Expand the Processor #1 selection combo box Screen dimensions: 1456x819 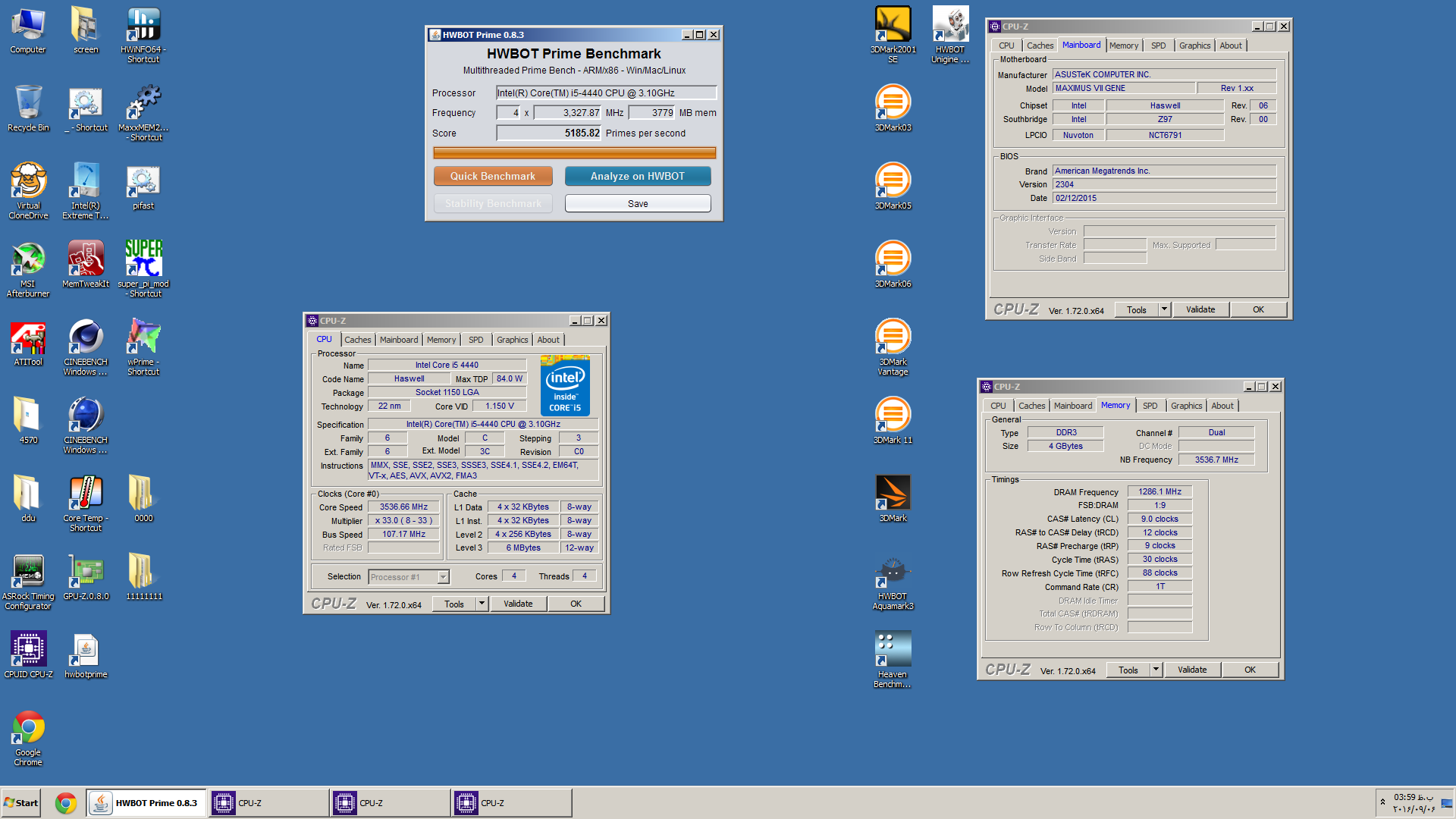tap(444, 578)
